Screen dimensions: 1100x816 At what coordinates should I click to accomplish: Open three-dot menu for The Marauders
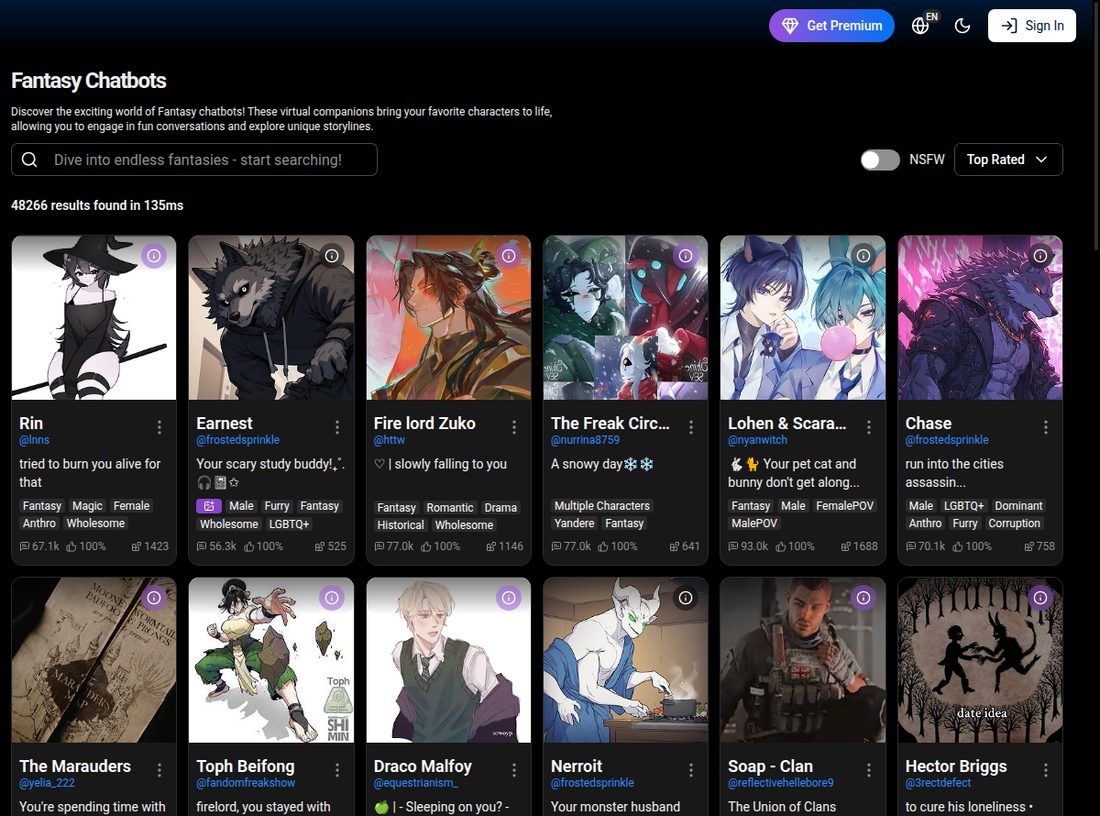(x=159, y=770)
